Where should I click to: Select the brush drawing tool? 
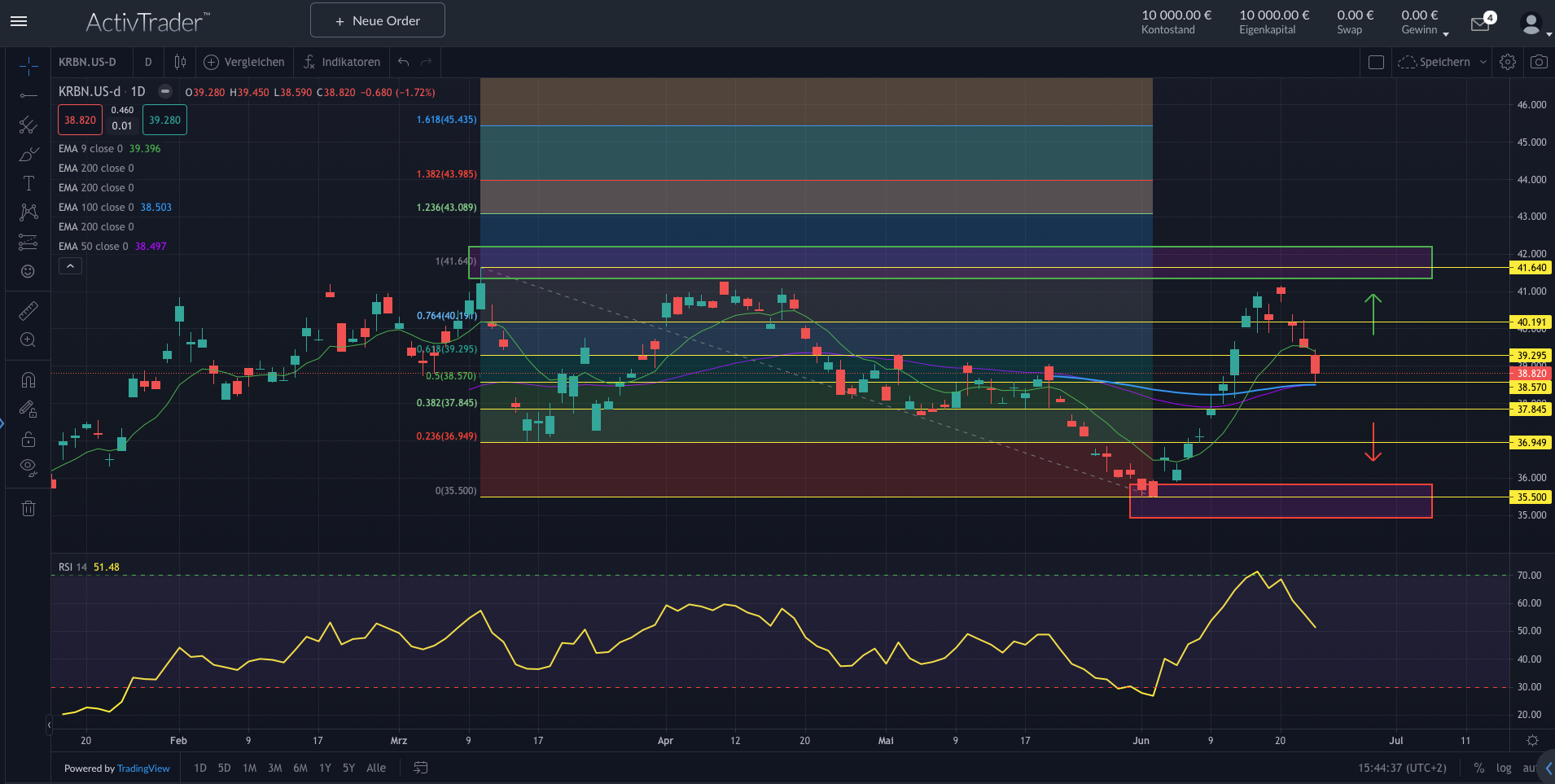coord(28,154)
